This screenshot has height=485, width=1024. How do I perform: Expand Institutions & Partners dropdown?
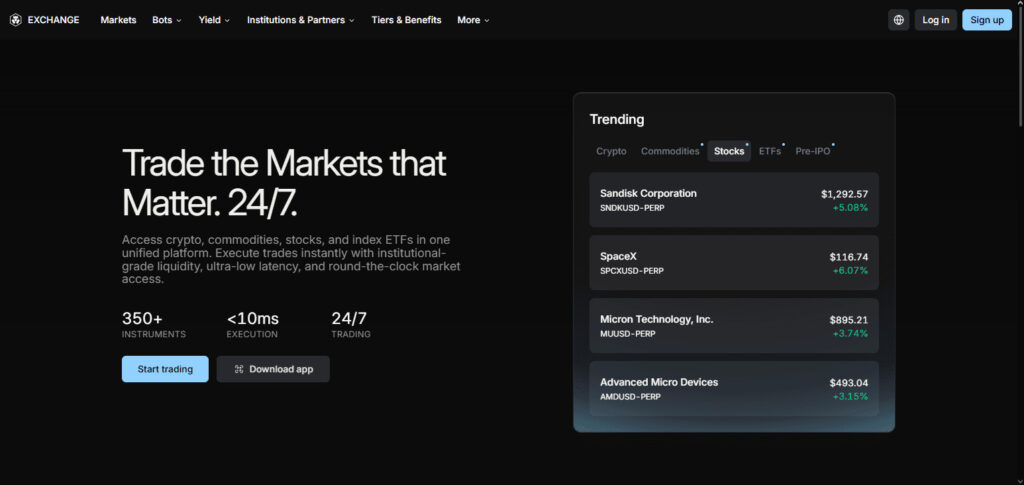click(x=300, y=20)
